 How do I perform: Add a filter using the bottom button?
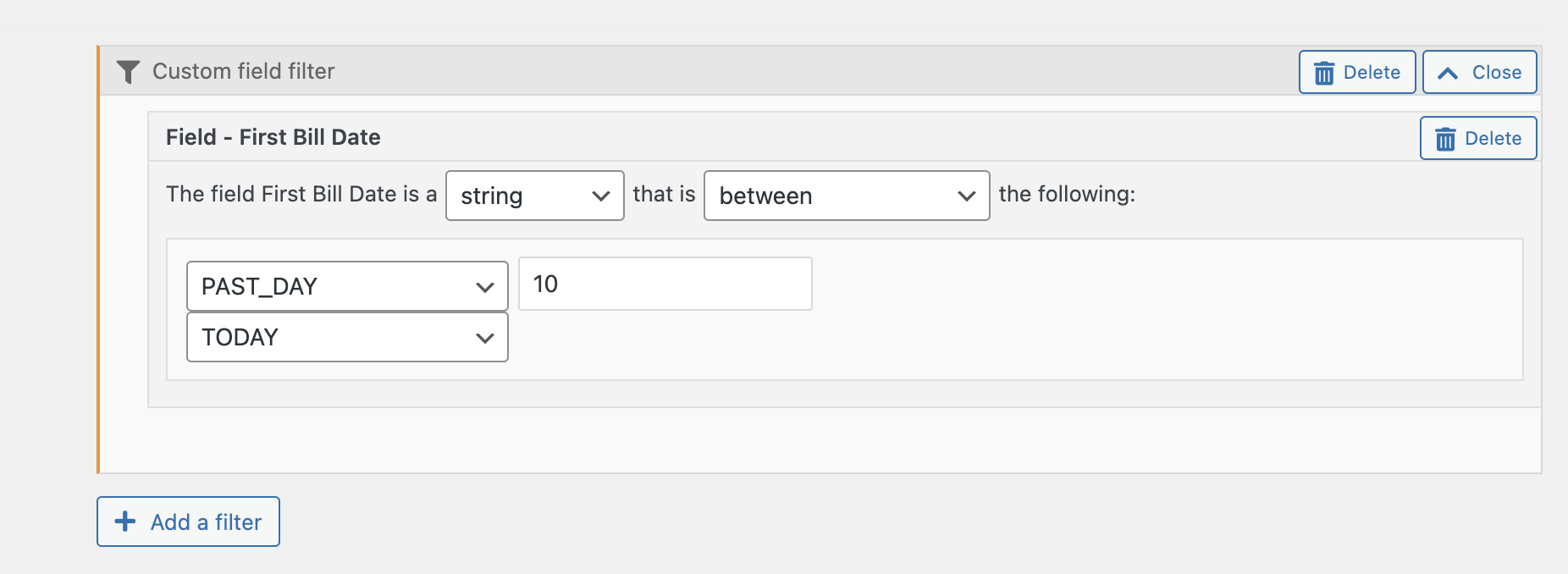(188, 522)
